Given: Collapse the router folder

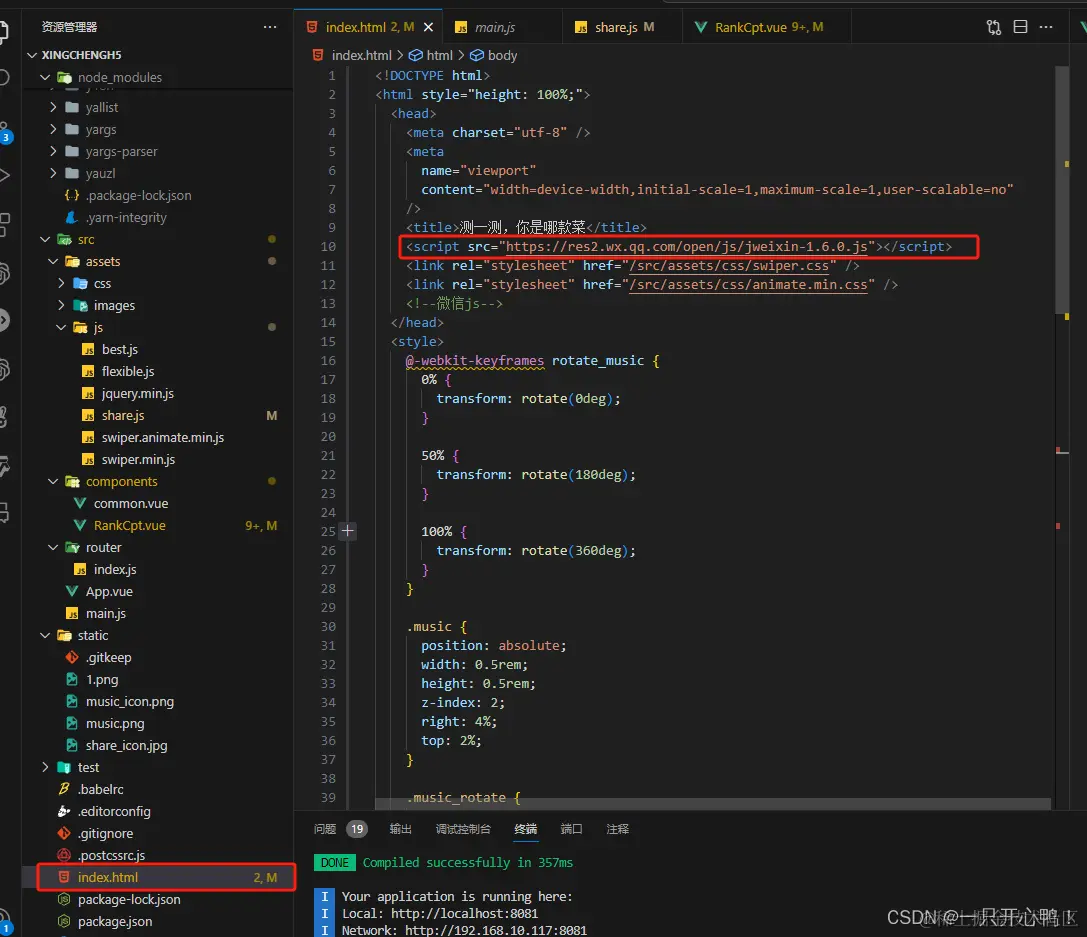Looking at the screenshot, I should pos(53,548).
